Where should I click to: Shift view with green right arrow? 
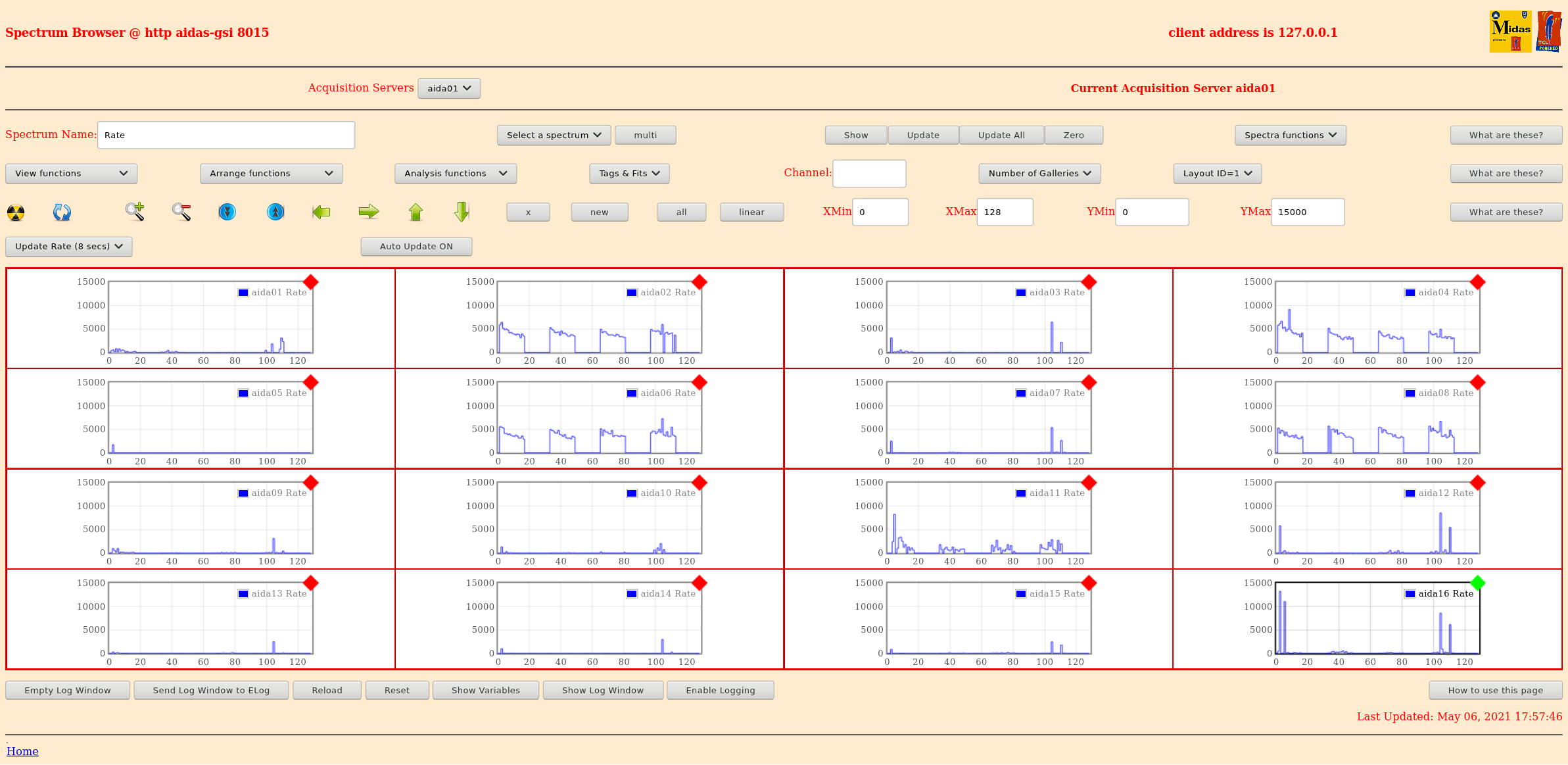coord(369,212)
